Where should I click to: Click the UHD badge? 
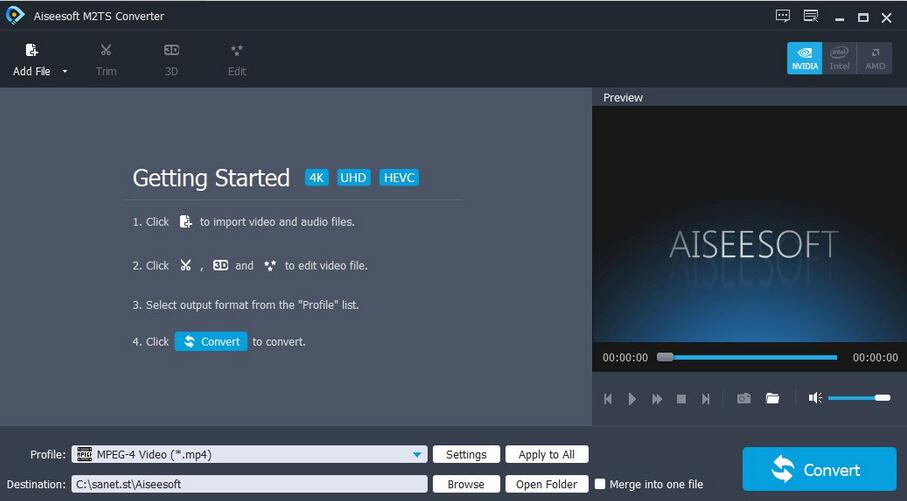(x=353, y=178)
